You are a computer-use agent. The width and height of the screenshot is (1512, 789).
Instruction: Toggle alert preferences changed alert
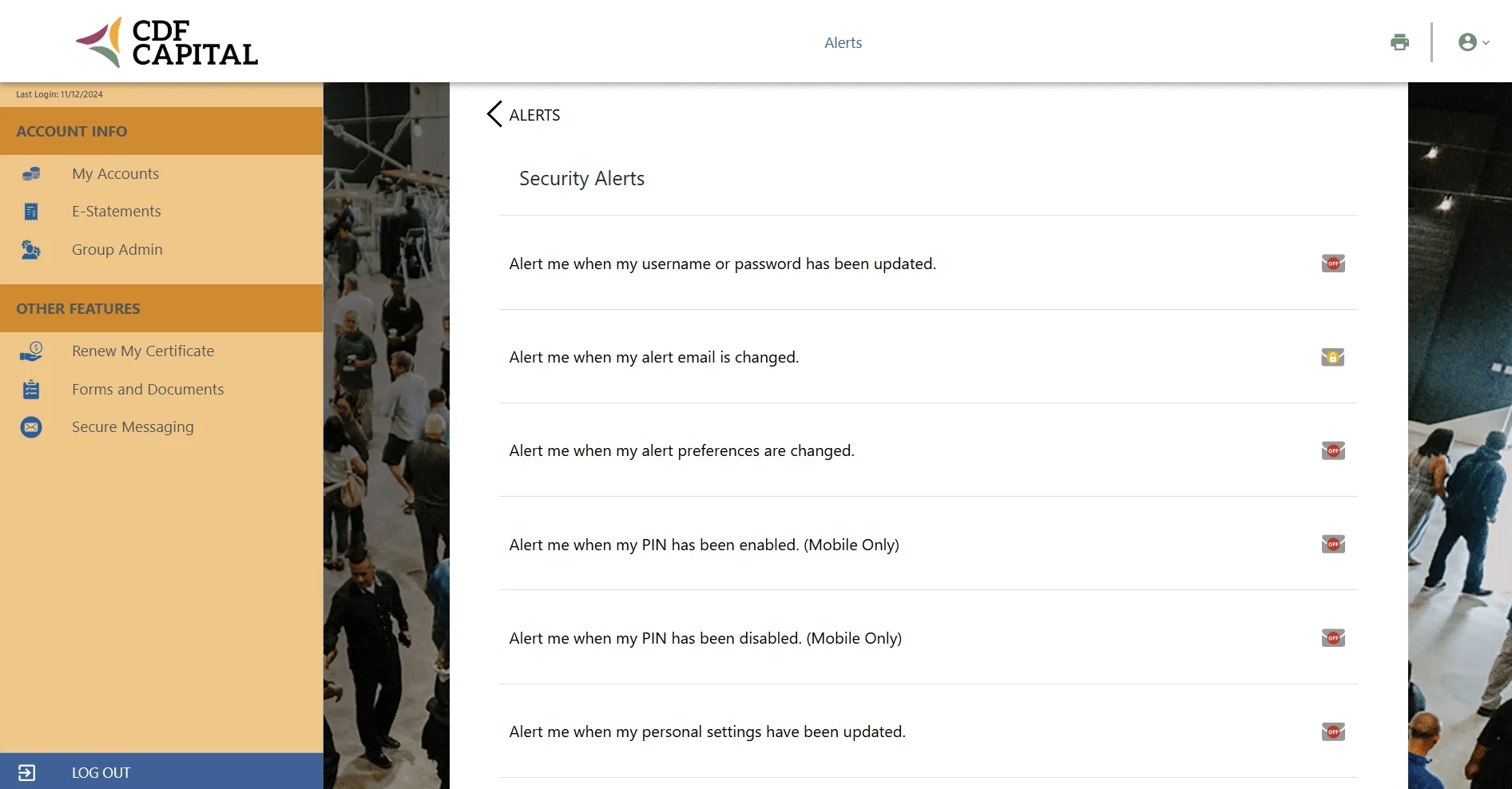pyautogui.click(x=1332, y=451)
